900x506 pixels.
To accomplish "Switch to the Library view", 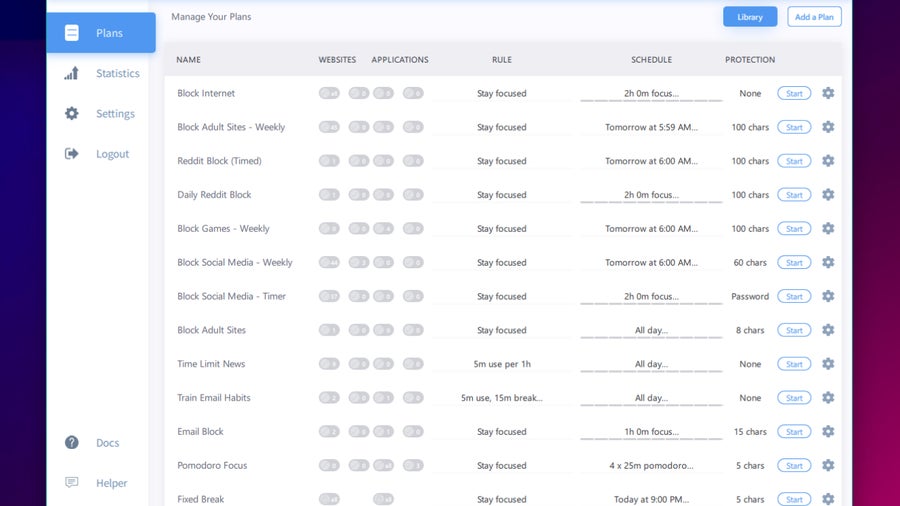I will [749, 17].
